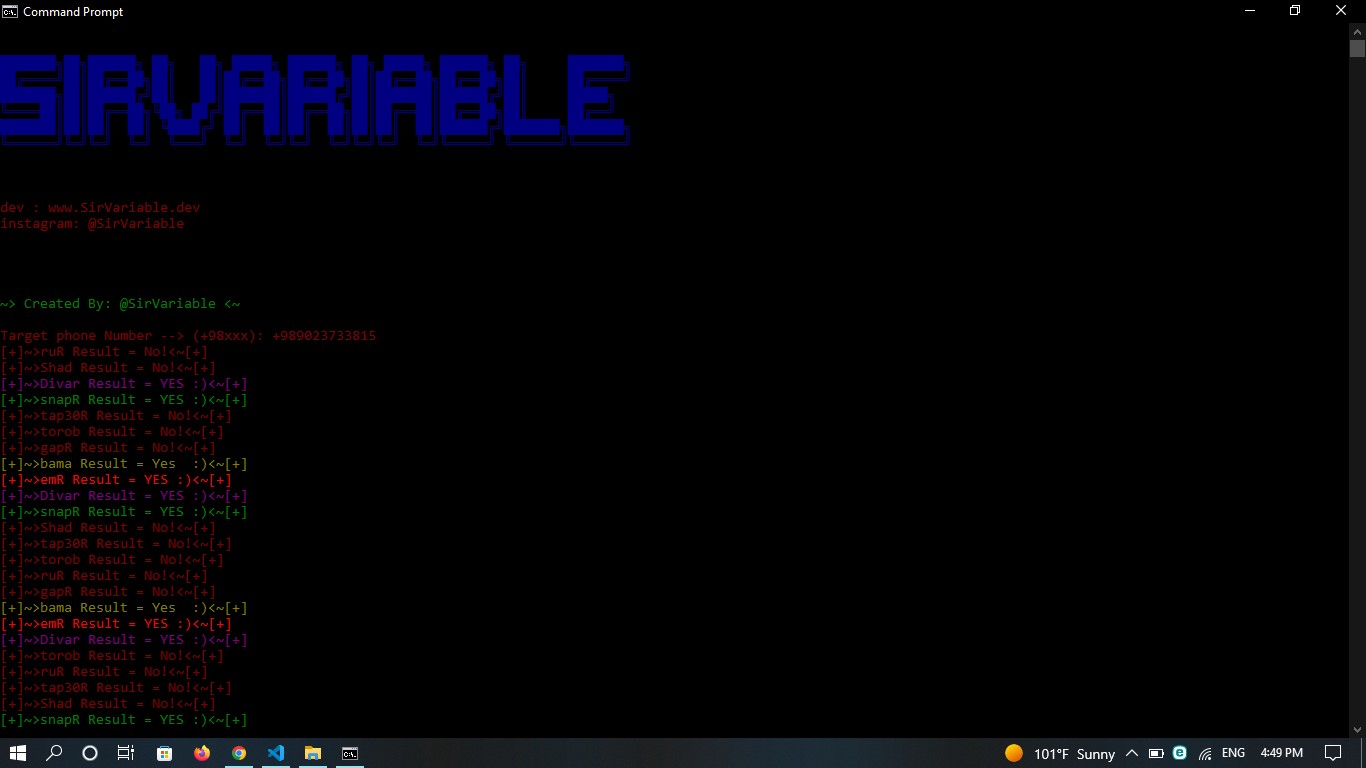Launch the Microsoft Store
The image size is (1366, 768).
163,753
